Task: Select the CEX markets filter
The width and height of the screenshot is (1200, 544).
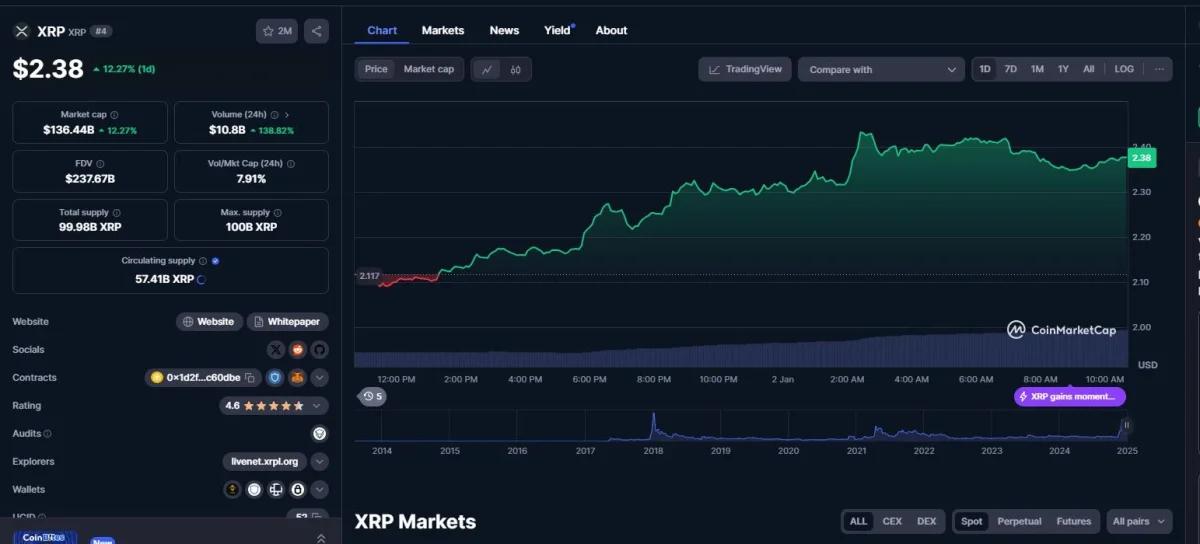Action: coord(892,521)
